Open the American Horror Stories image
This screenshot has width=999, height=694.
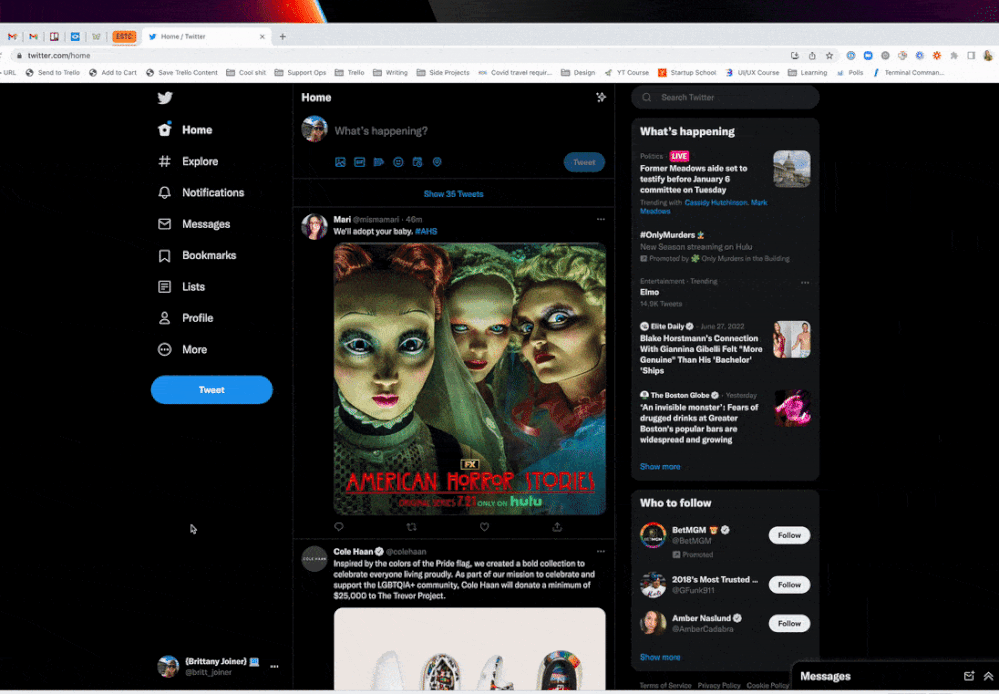point(470,379)
